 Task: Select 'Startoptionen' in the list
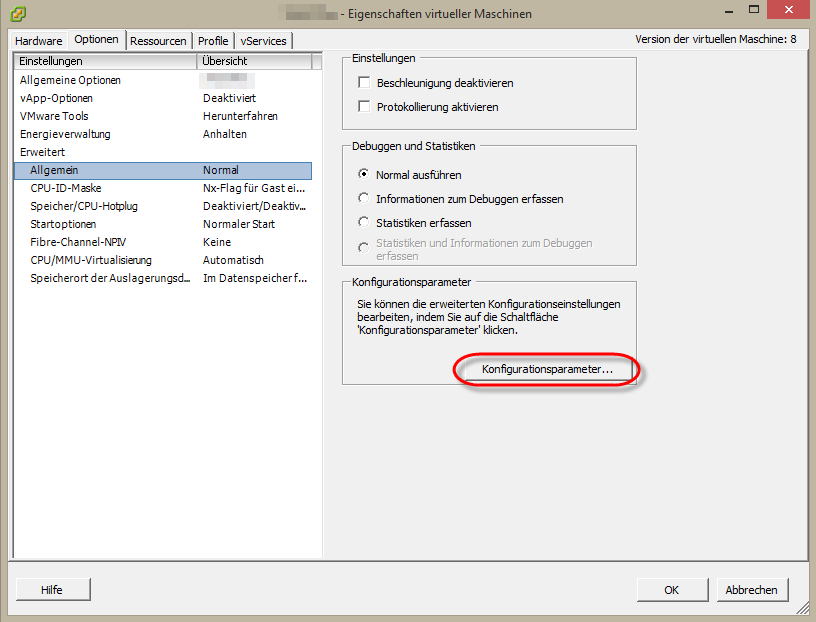[63, 223]
